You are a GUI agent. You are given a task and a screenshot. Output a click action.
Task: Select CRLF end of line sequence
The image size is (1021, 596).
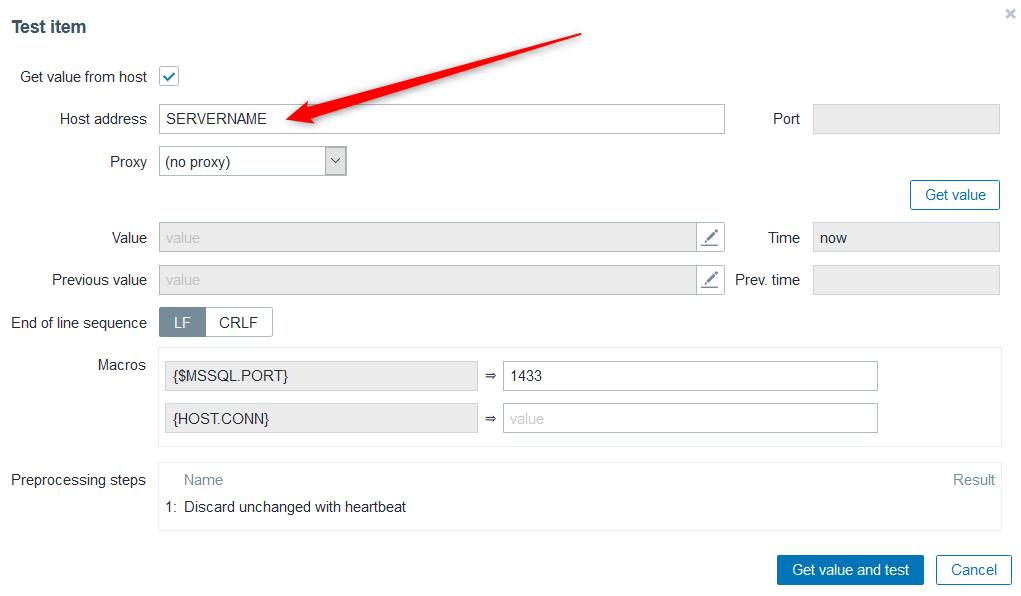238,323
